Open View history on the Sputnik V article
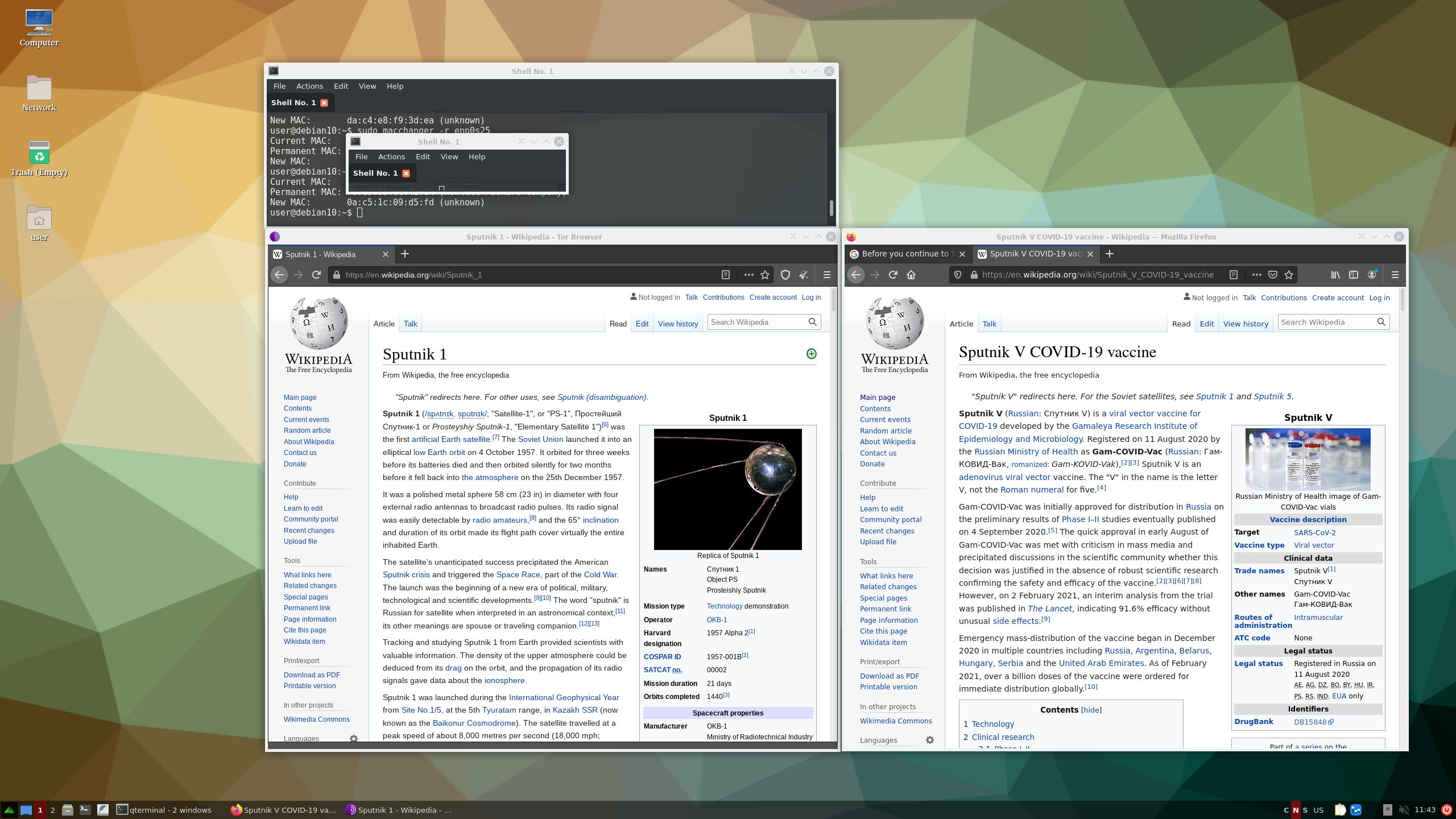 (1246, 324)
